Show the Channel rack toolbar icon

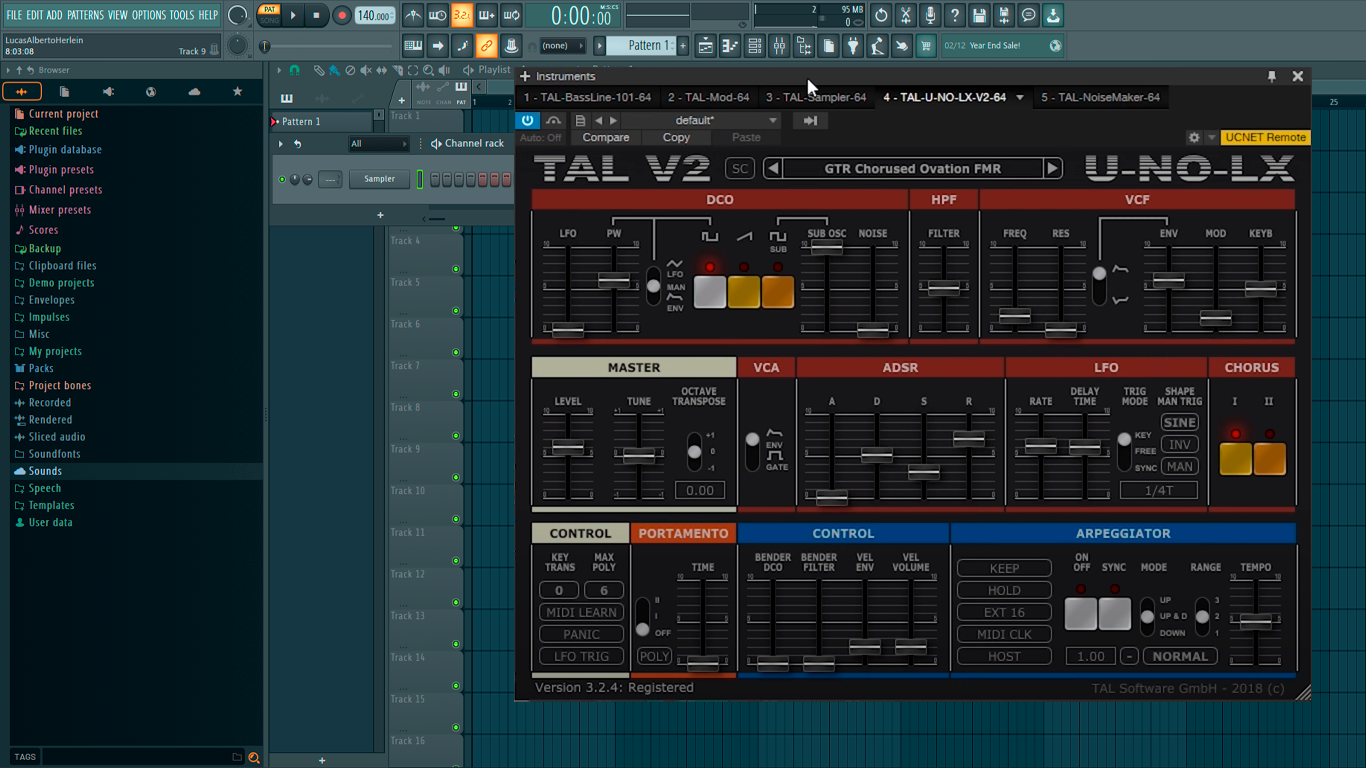click(x=755, y=45)
